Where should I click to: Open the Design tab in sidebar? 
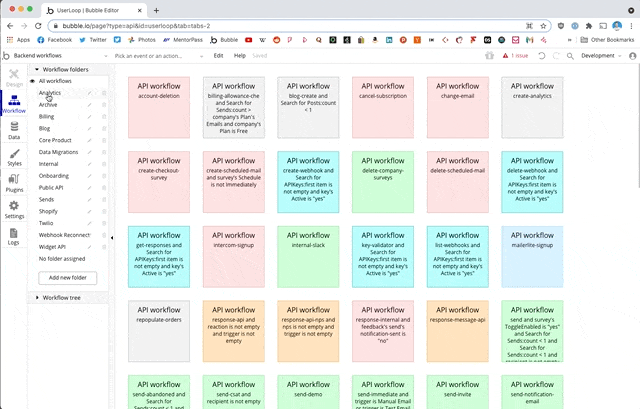pyautogui.click(x=14, y=78)
